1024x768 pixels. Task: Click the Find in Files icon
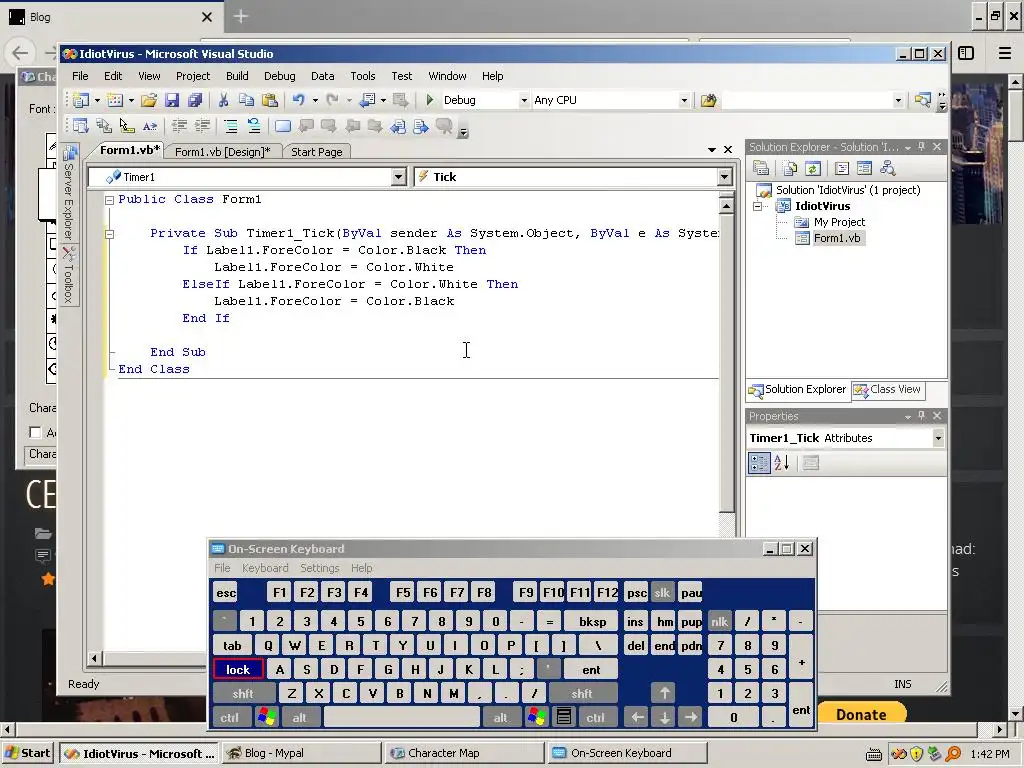click(709, 100)
